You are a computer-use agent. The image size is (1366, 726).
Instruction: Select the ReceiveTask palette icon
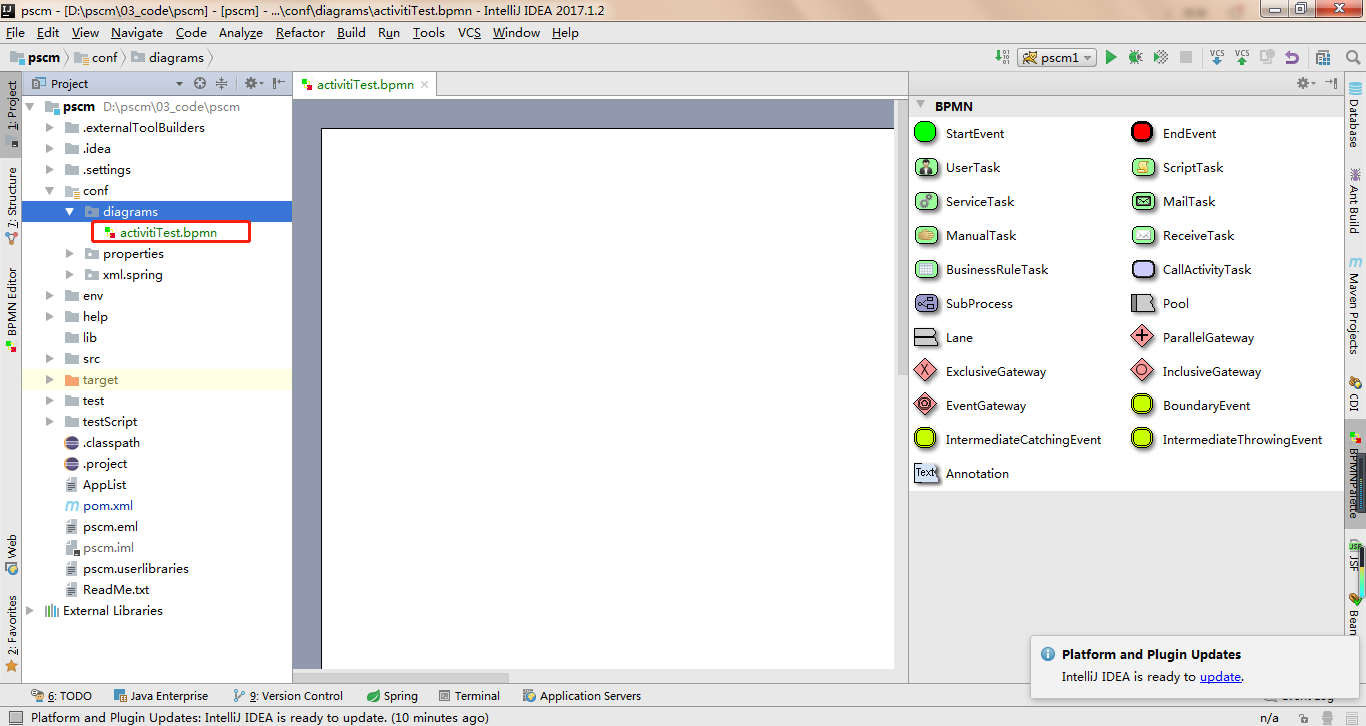[1143, 235]
